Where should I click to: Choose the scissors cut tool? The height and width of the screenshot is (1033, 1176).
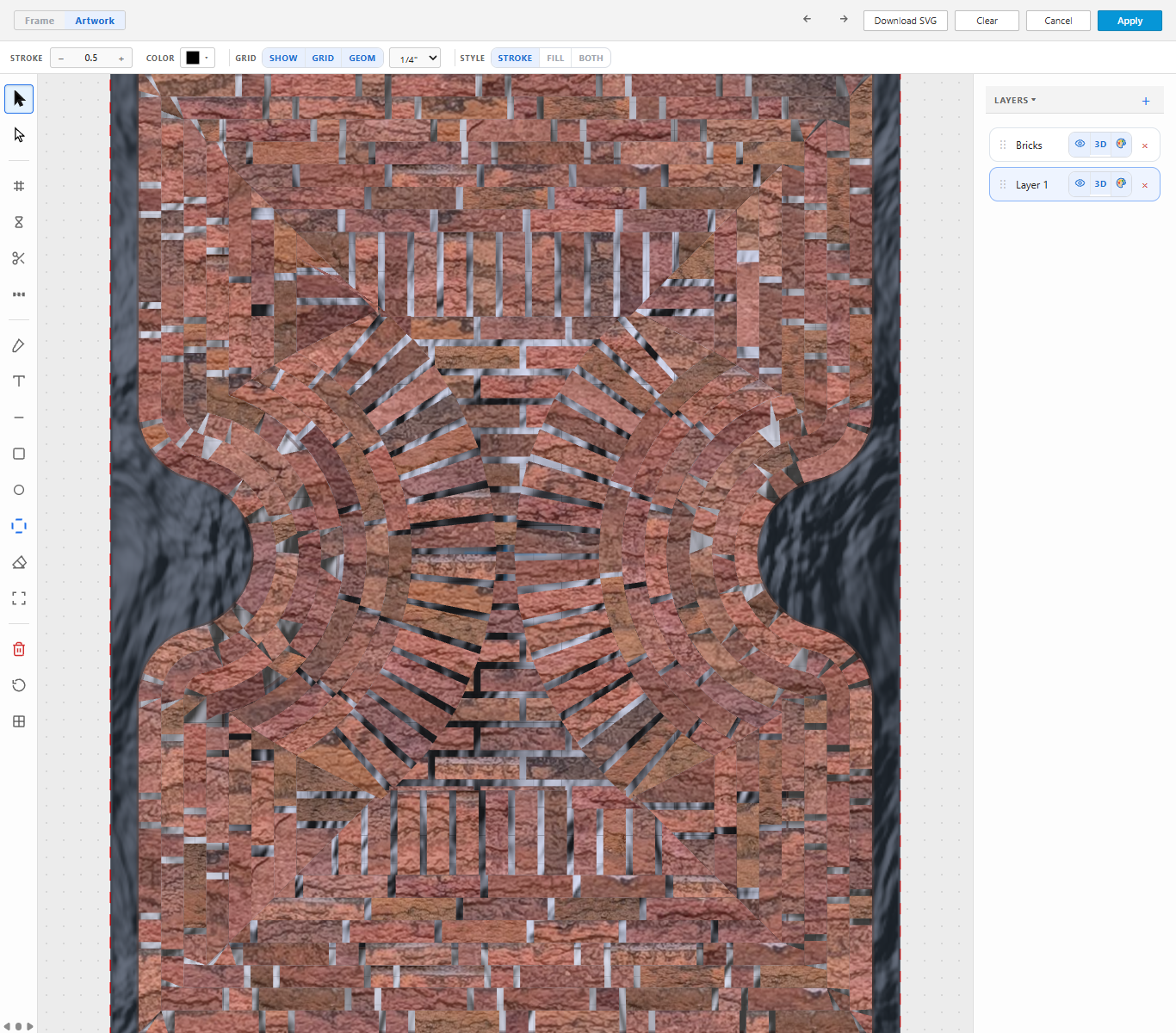pos(19,258)
